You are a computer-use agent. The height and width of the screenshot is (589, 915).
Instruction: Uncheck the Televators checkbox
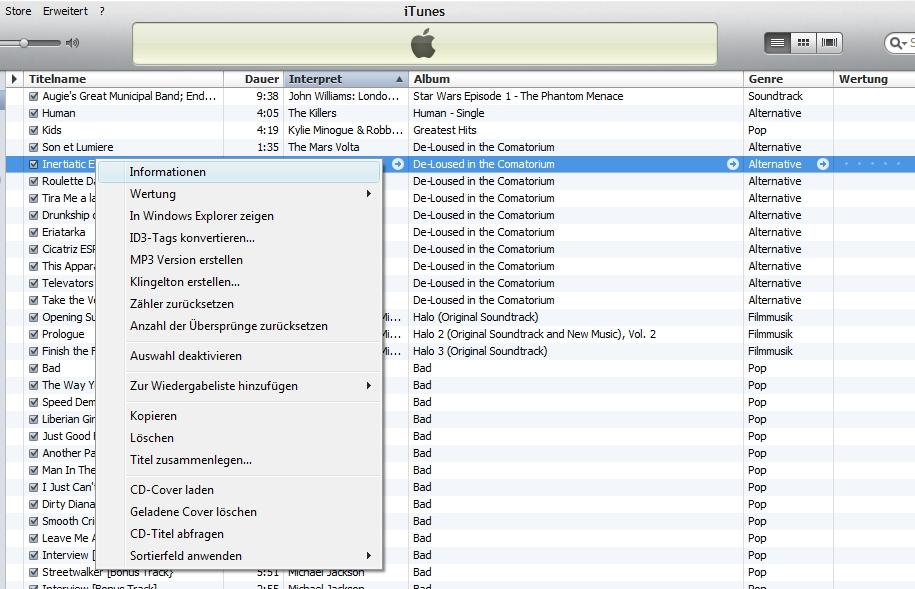(34, 283)
